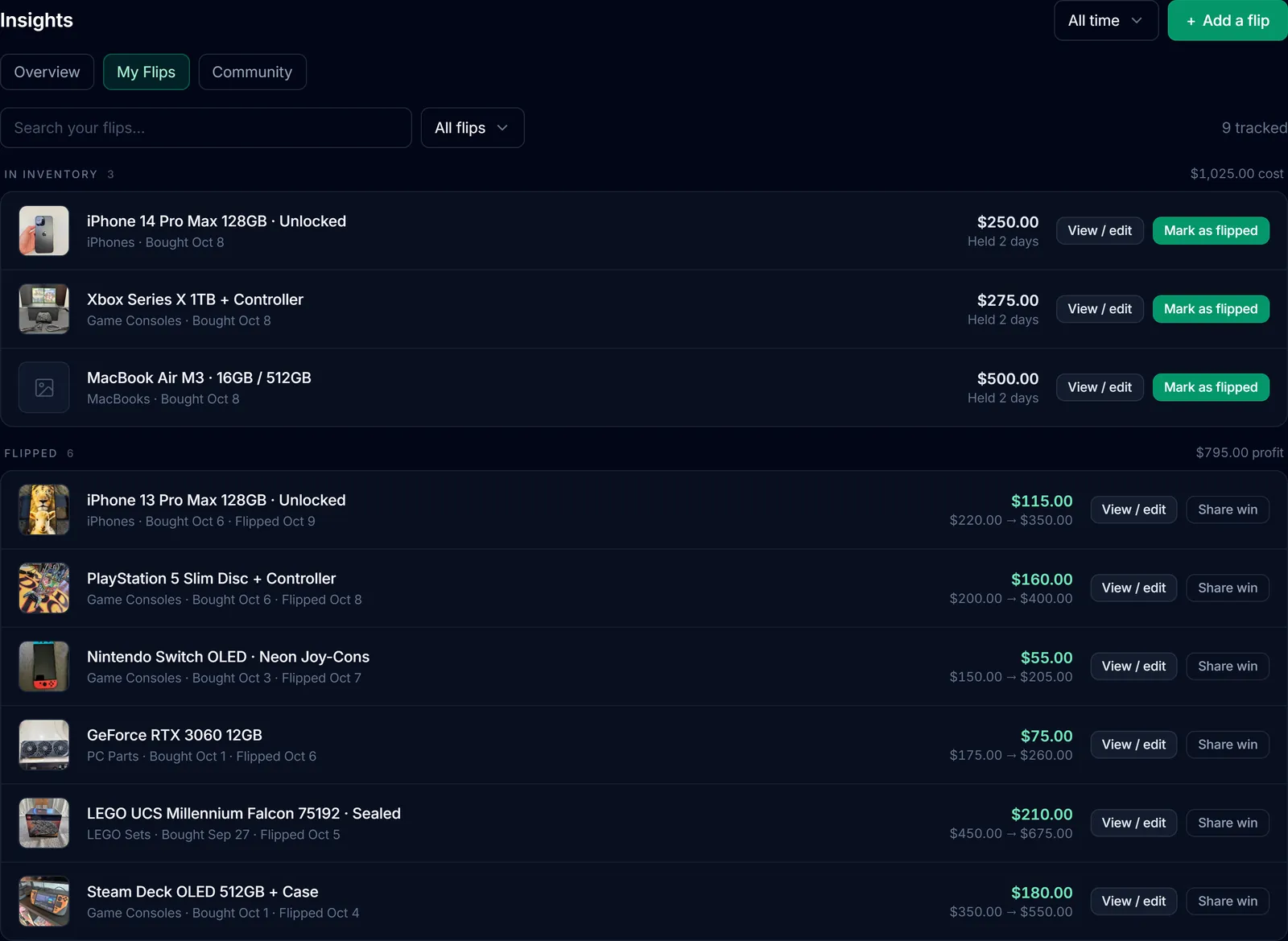
Task: Open the MacBook Air M3 placeholder image icon
Action: click(44, 388)
